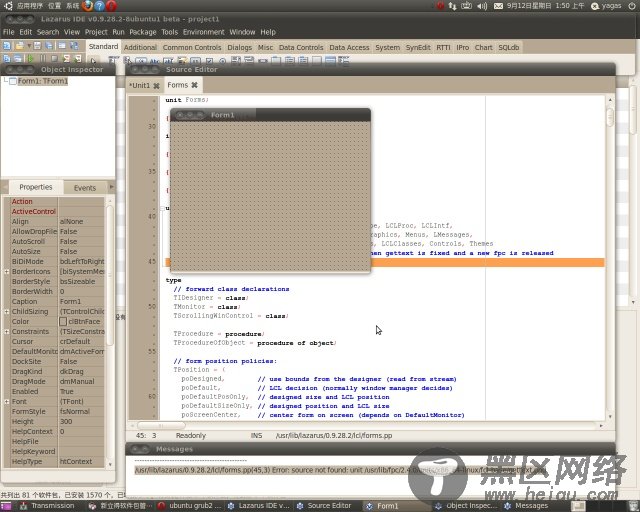
Task: Click the source not found error message
Action: [x=340, y=470]
